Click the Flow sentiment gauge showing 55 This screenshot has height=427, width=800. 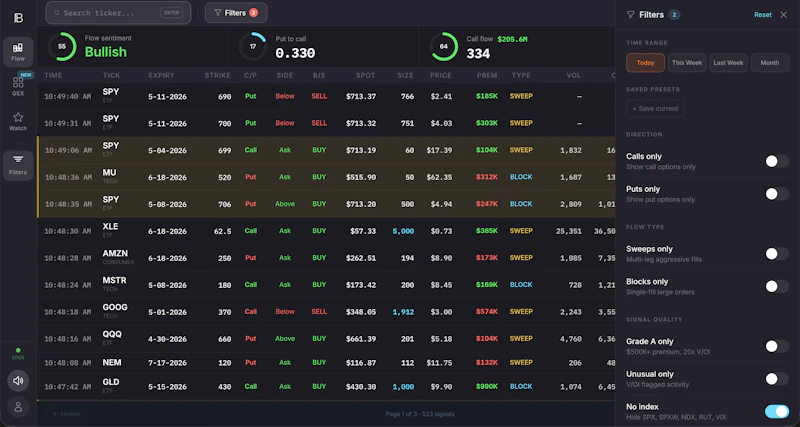pos(62,46)
